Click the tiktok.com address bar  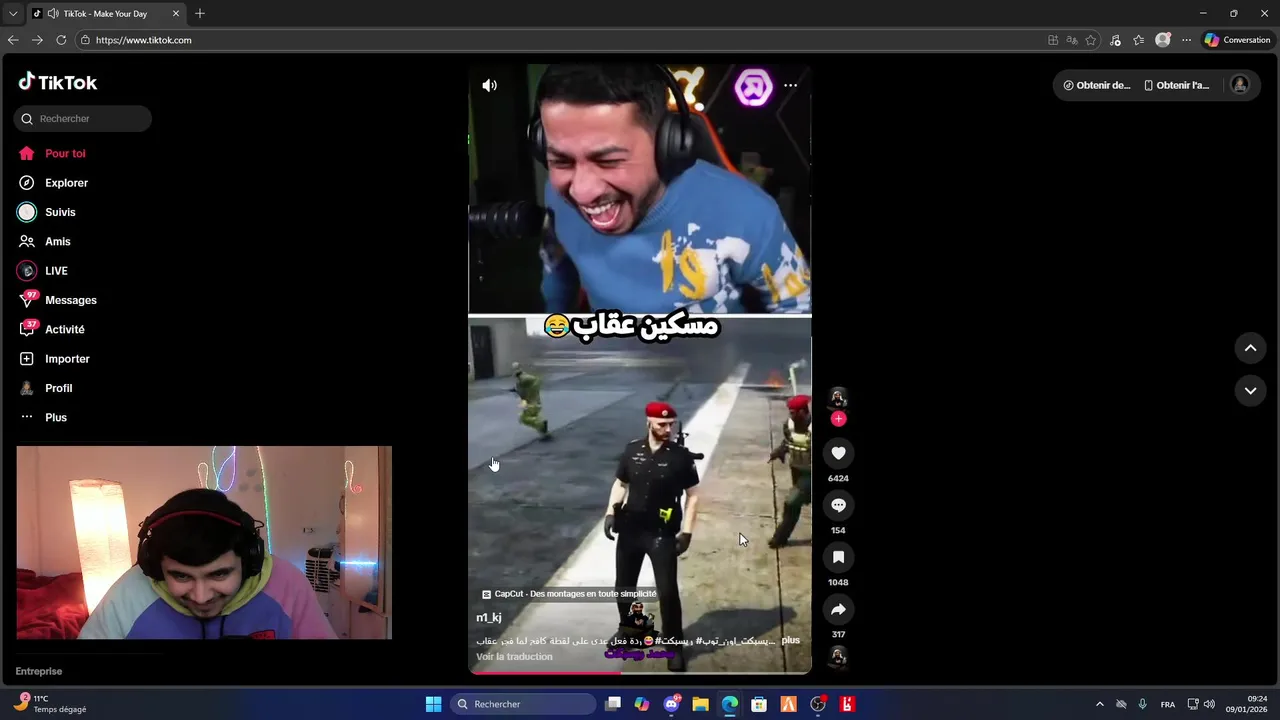(x=560, y=40)
